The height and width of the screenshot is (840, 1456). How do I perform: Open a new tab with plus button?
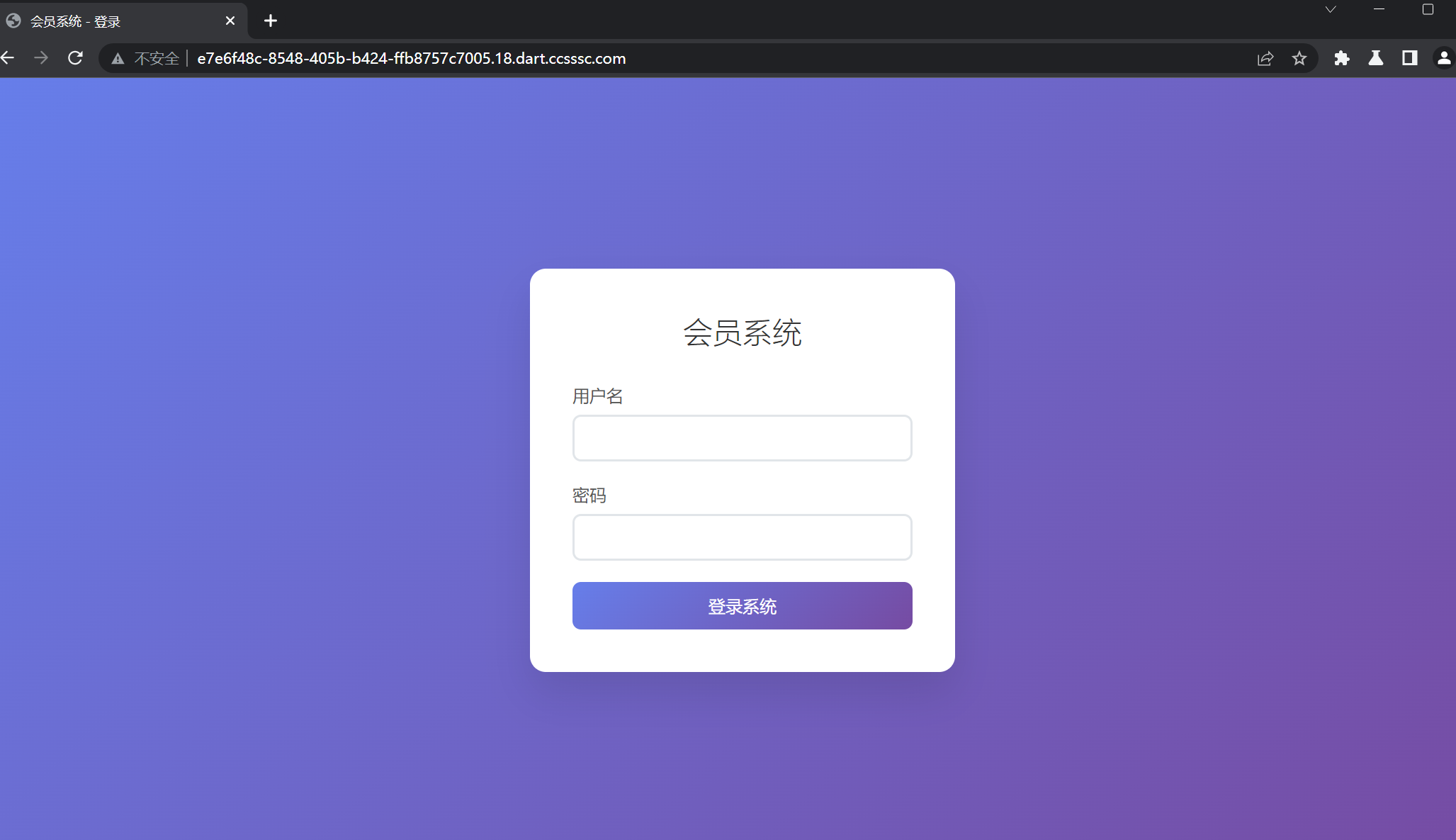click(x=271, y=21)
